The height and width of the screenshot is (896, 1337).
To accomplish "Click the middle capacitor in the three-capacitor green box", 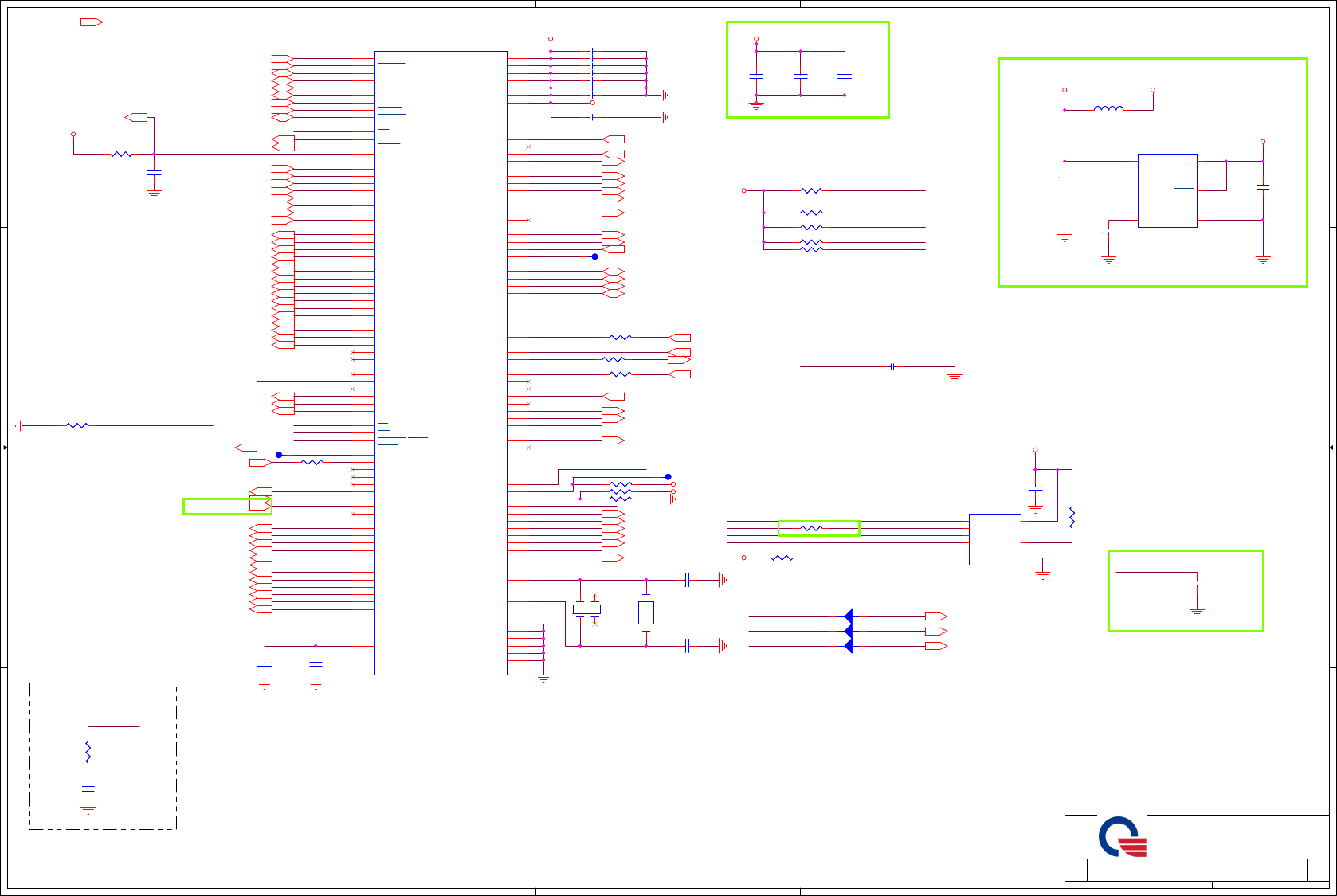I will tap(800, 76).
